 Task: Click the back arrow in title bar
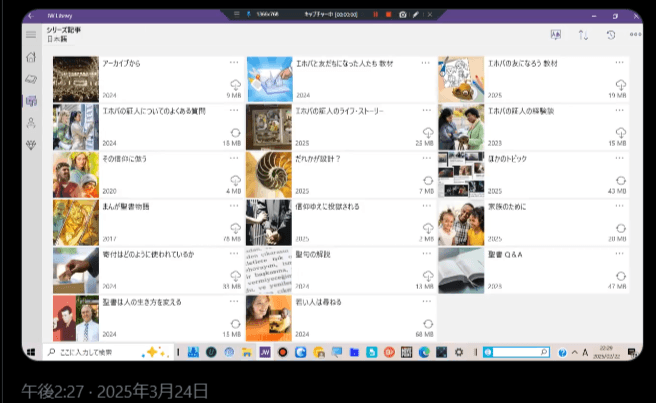click(x=31, y=16)
